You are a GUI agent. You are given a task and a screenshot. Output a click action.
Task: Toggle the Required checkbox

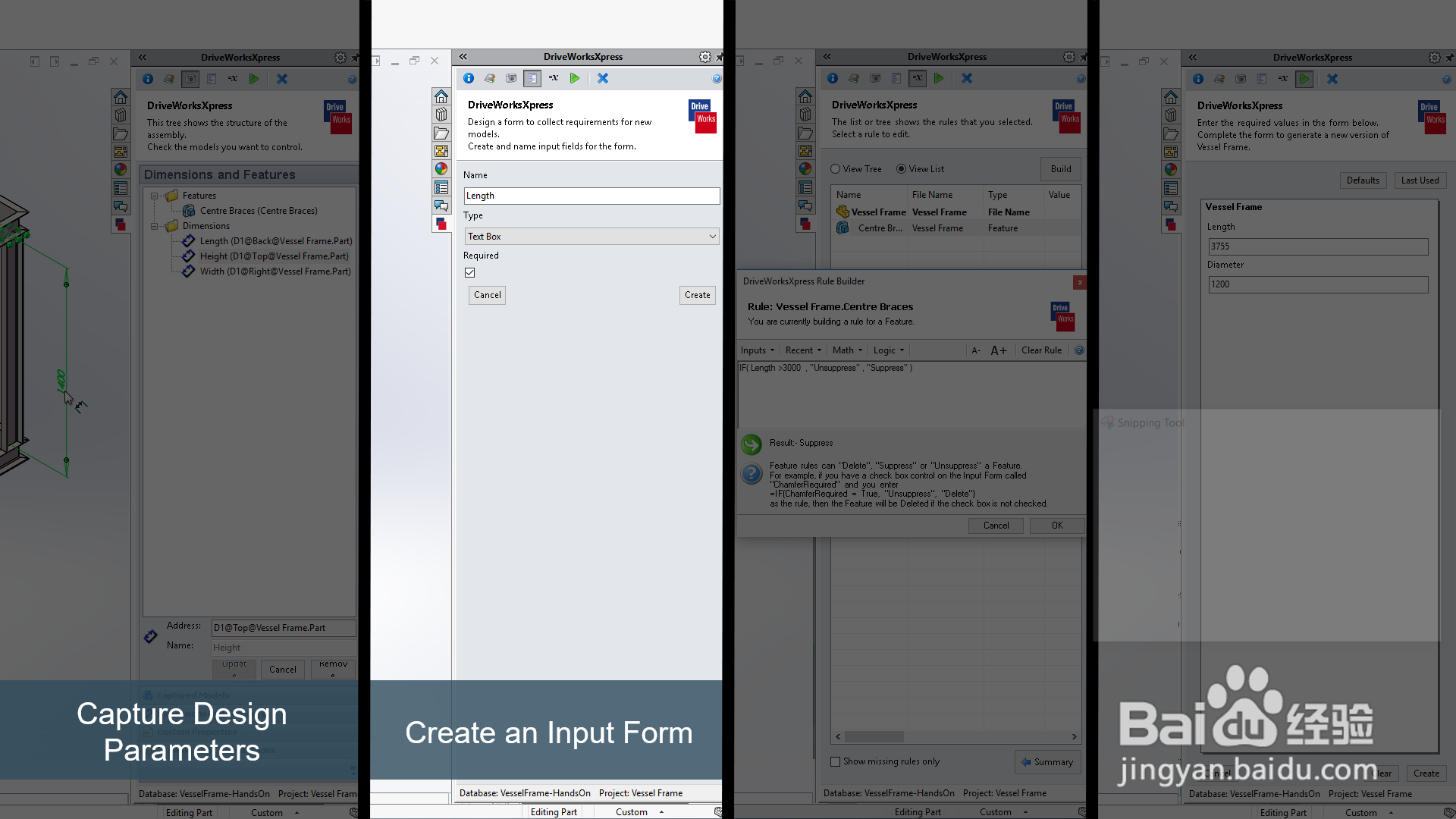click(470, 273)
